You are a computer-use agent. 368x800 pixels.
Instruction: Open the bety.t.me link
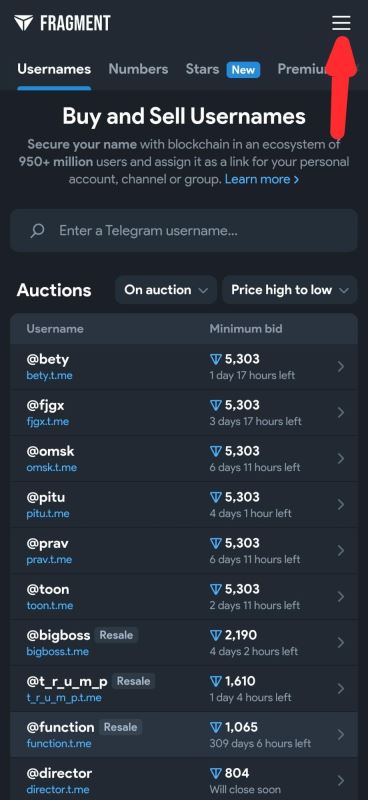click(x=50, y=376)
